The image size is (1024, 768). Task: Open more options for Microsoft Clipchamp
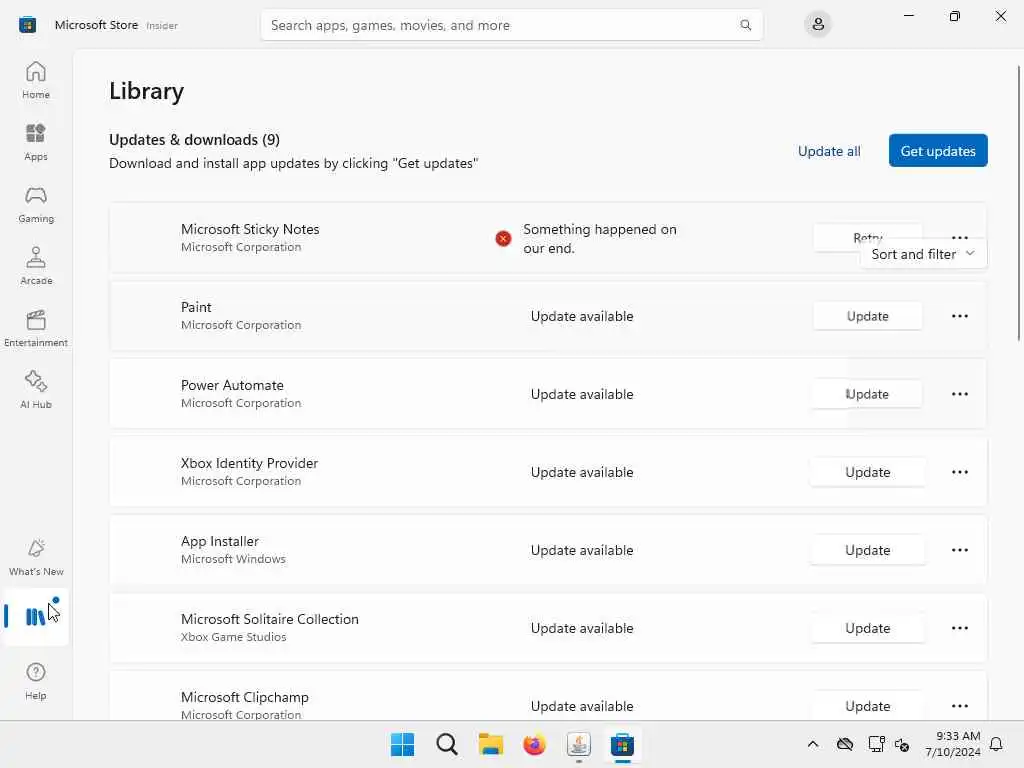pos(960,705)
